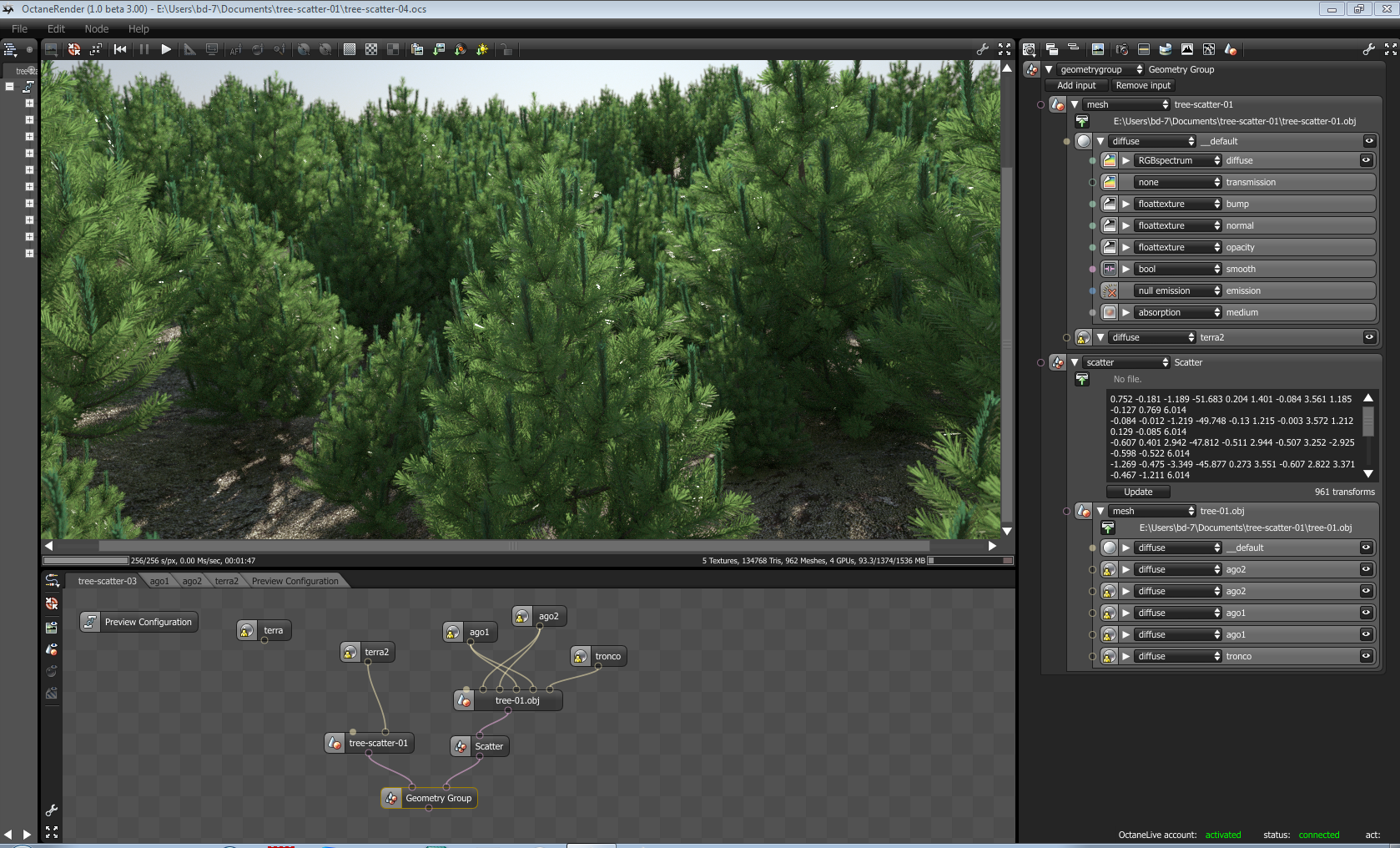The image size is (1400, 848).
Task: Toggle the mesh-with-eye icon in graph editor sidebar
Action: tap(52, 649)
